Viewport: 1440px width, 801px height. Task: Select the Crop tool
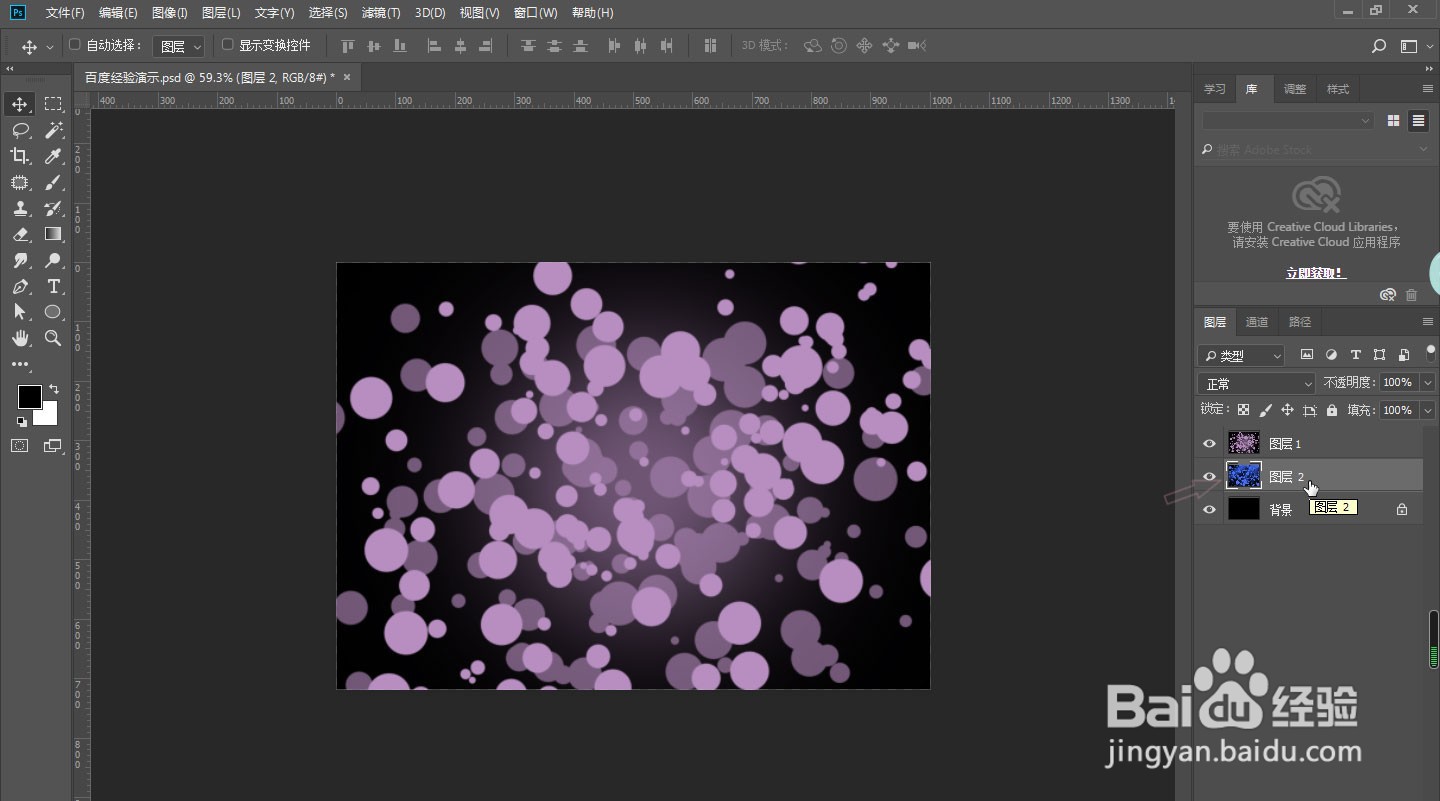tap(20, 156)
